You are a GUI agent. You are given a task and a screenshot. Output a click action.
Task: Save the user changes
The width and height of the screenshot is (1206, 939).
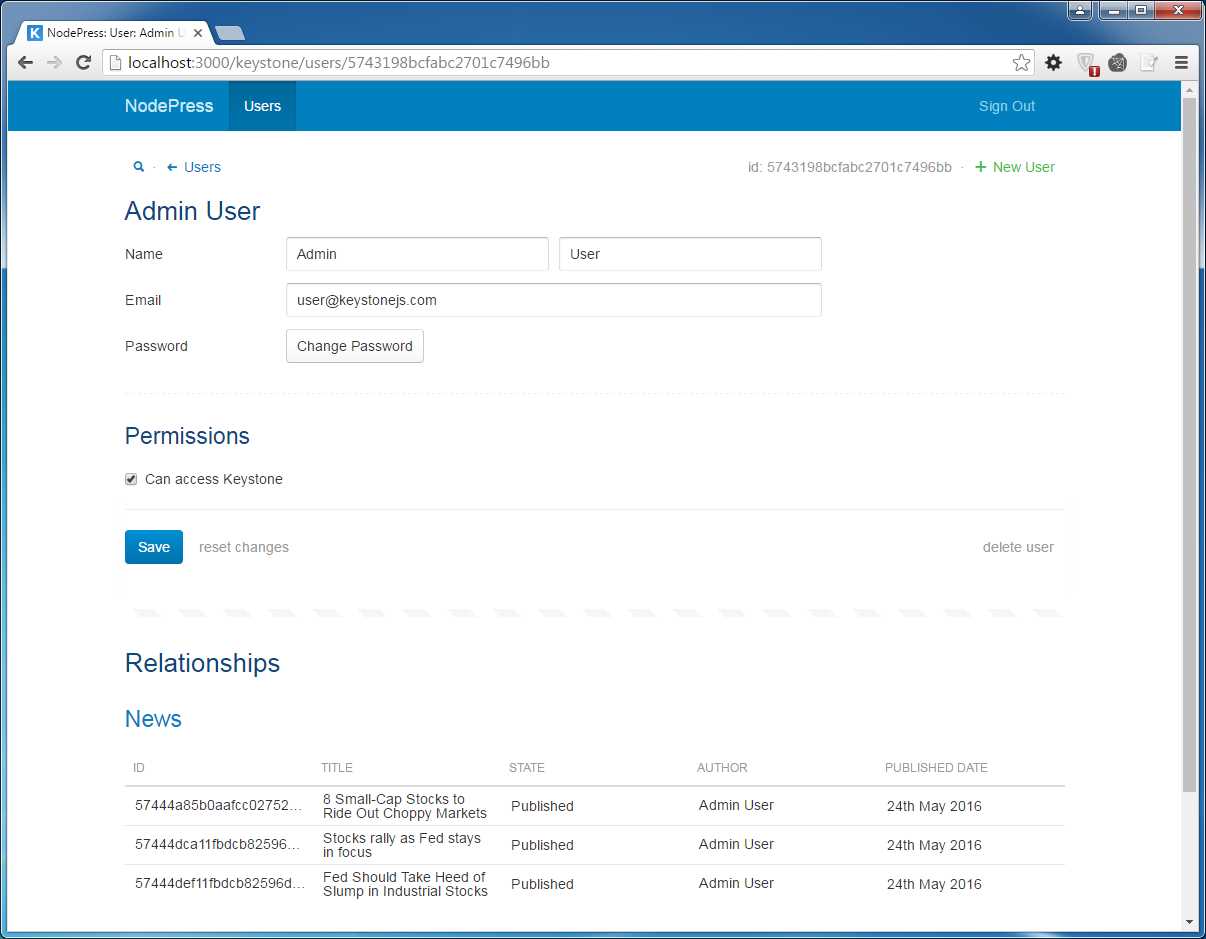(154, 547)
